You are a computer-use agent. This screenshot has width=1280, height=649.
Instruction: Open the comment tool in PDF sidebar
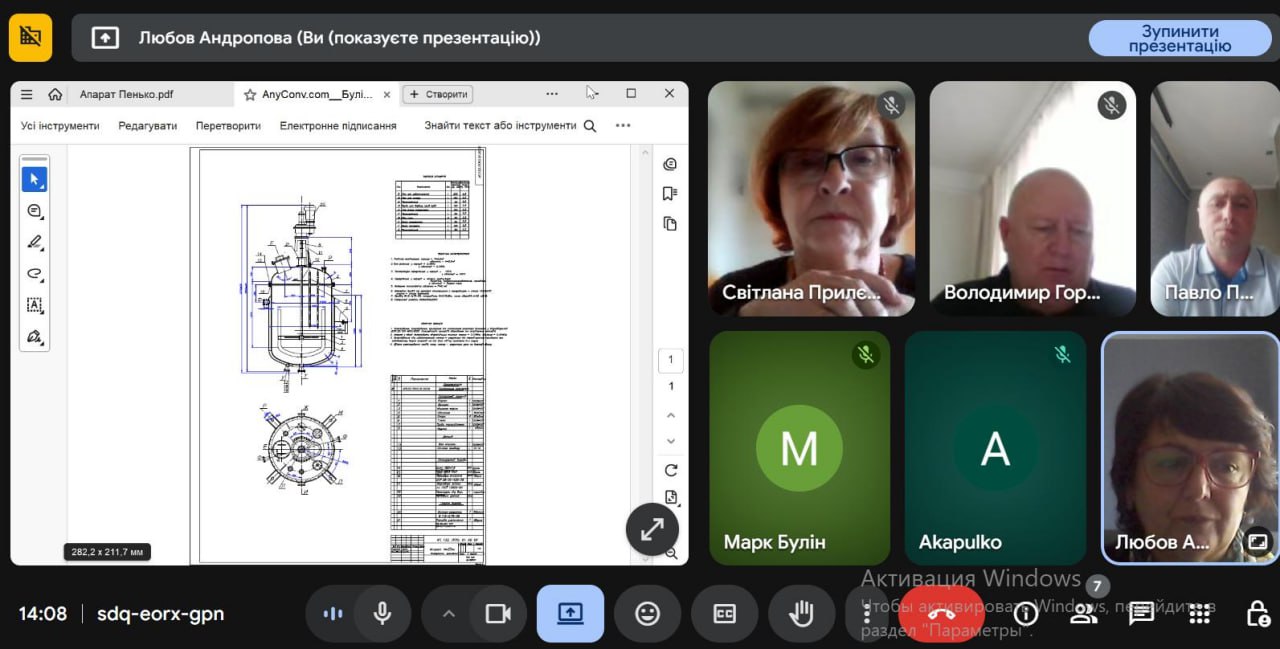click(x=34, y=211)
